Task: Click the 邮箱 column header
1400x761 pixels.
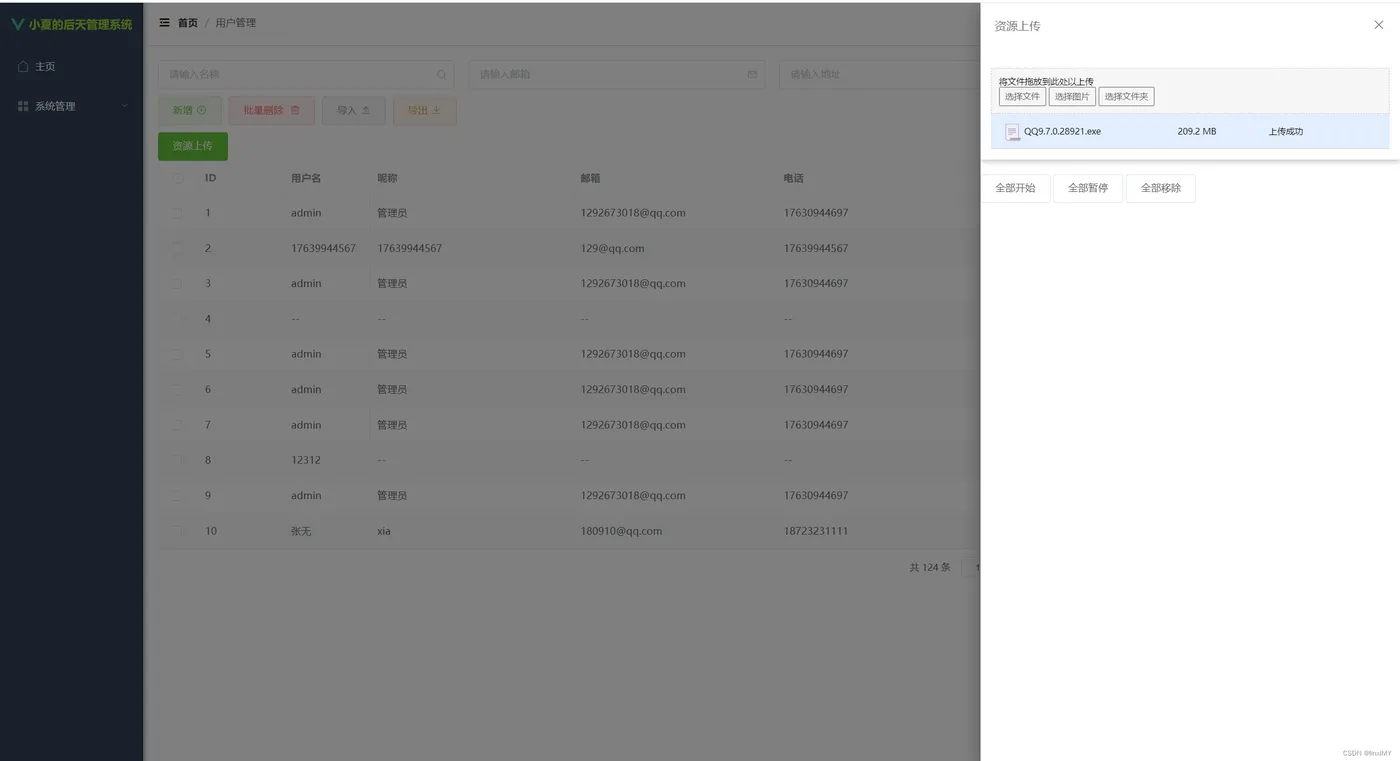Action: pyautogui.click(x=591, y=178)
